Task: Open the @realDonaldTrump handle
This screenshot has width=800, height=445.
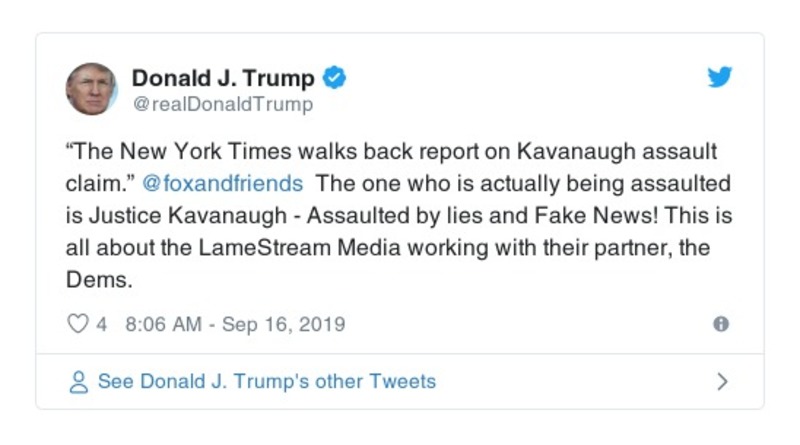Action: pos(222,104)
